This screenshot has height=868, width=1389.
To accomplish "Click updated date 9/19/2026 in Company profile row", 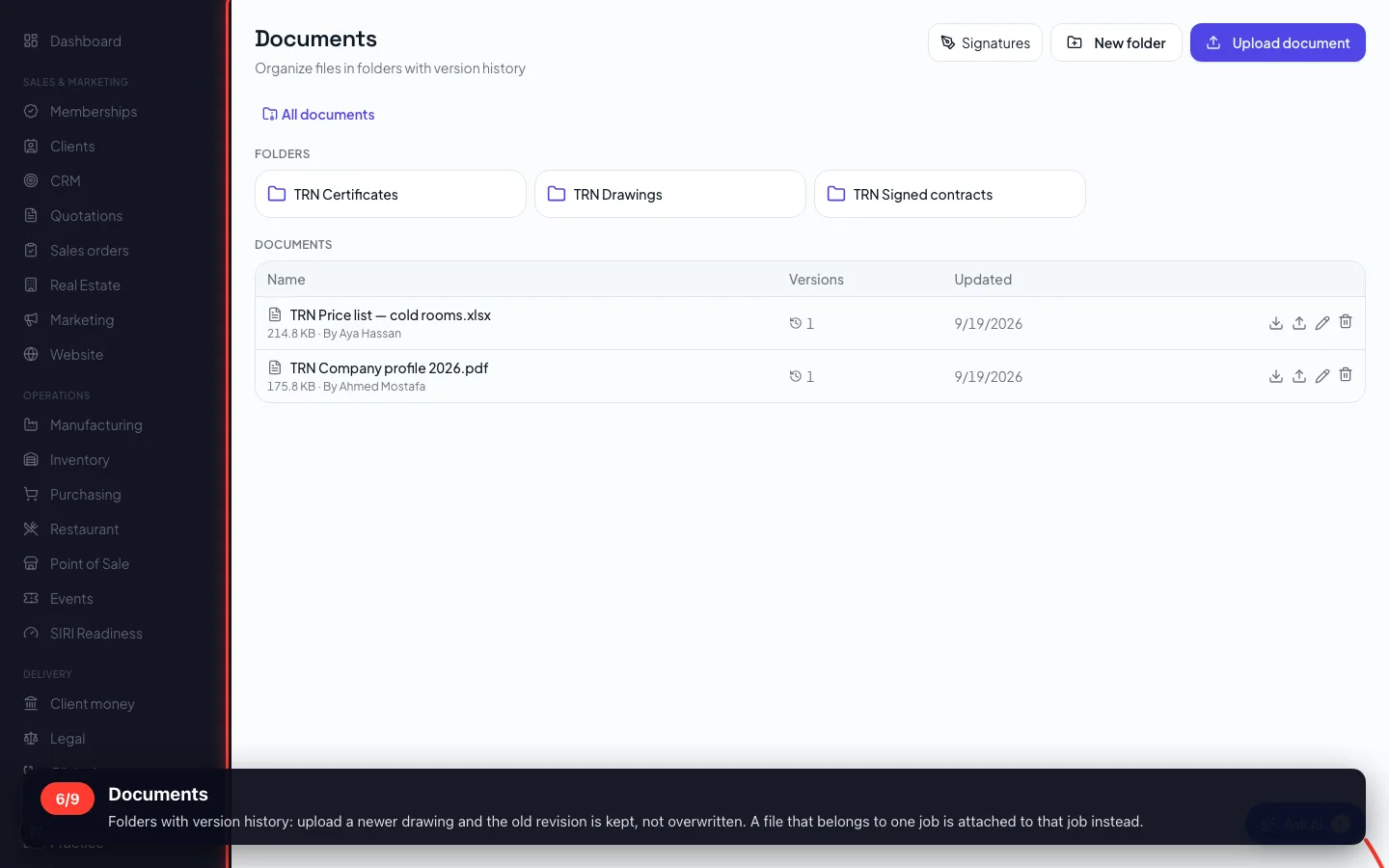I will click(x=988, y=377).
